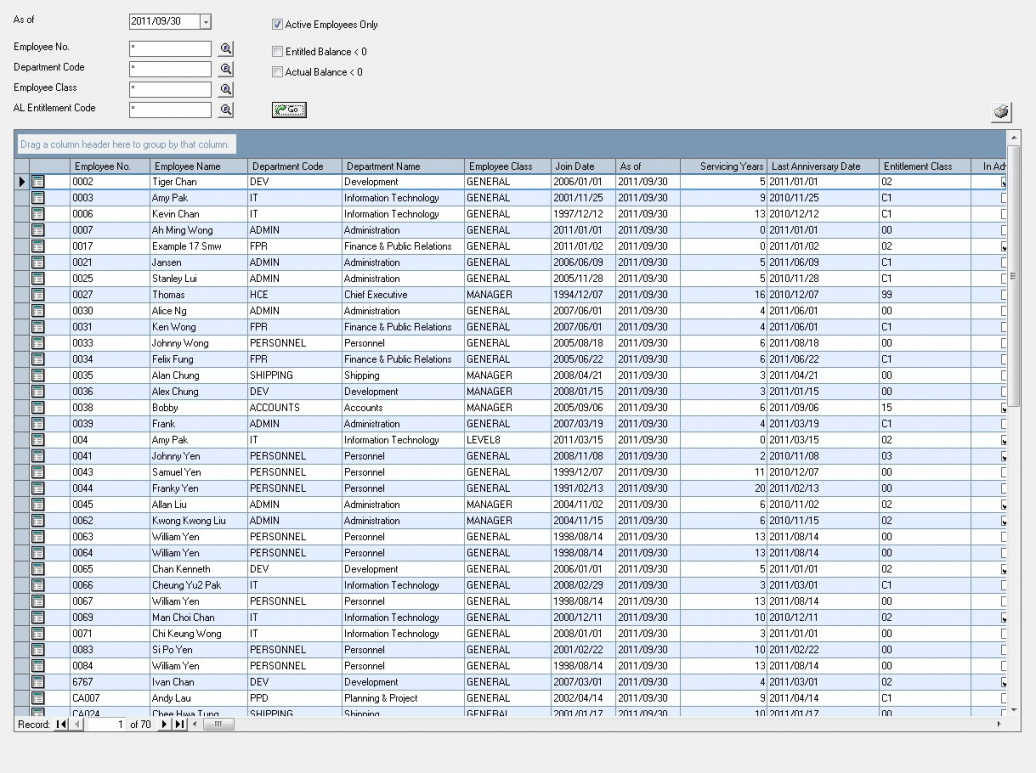Select the Chief Executive department cell
The height and width of the screenshot is (773, 1036).
[403, 295]
